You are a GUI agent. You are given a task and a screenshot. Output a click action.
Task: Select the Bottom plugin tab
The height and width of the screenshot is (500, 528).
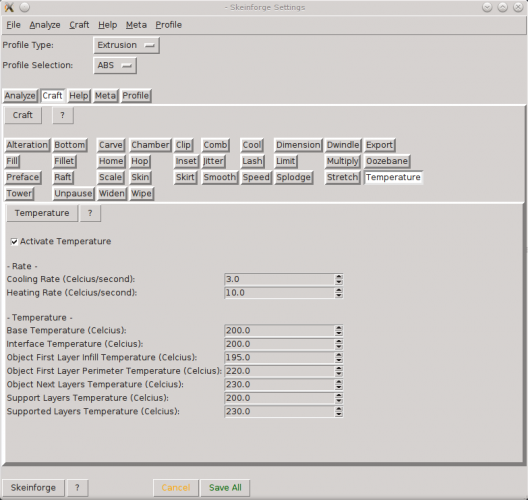(70, 145)
